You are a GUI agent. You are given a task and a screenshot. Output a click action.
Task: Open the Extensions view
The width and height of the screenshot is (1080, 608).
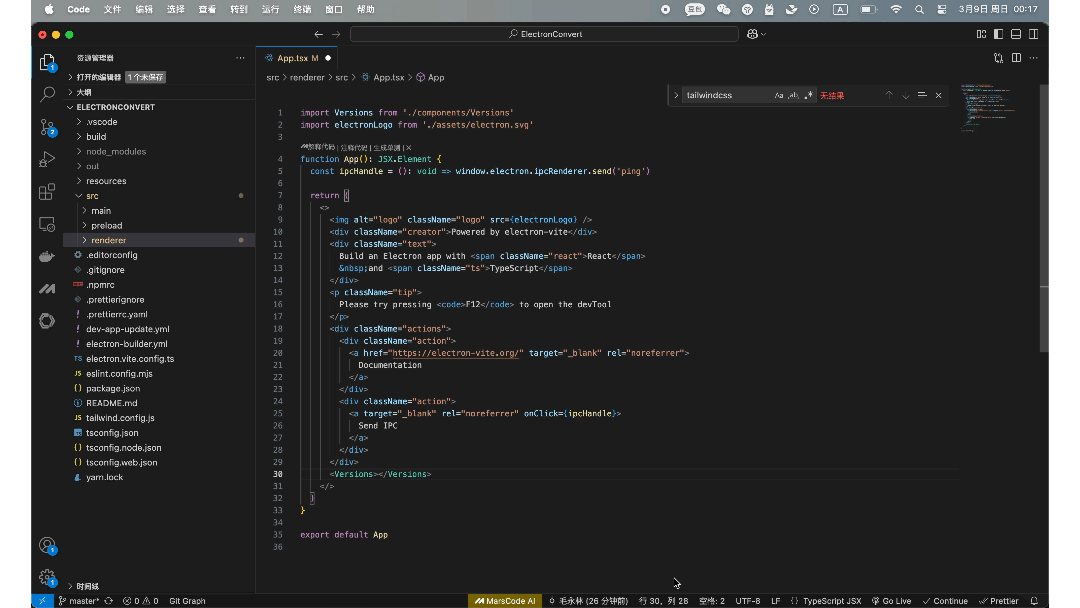(x=47, y=191)
